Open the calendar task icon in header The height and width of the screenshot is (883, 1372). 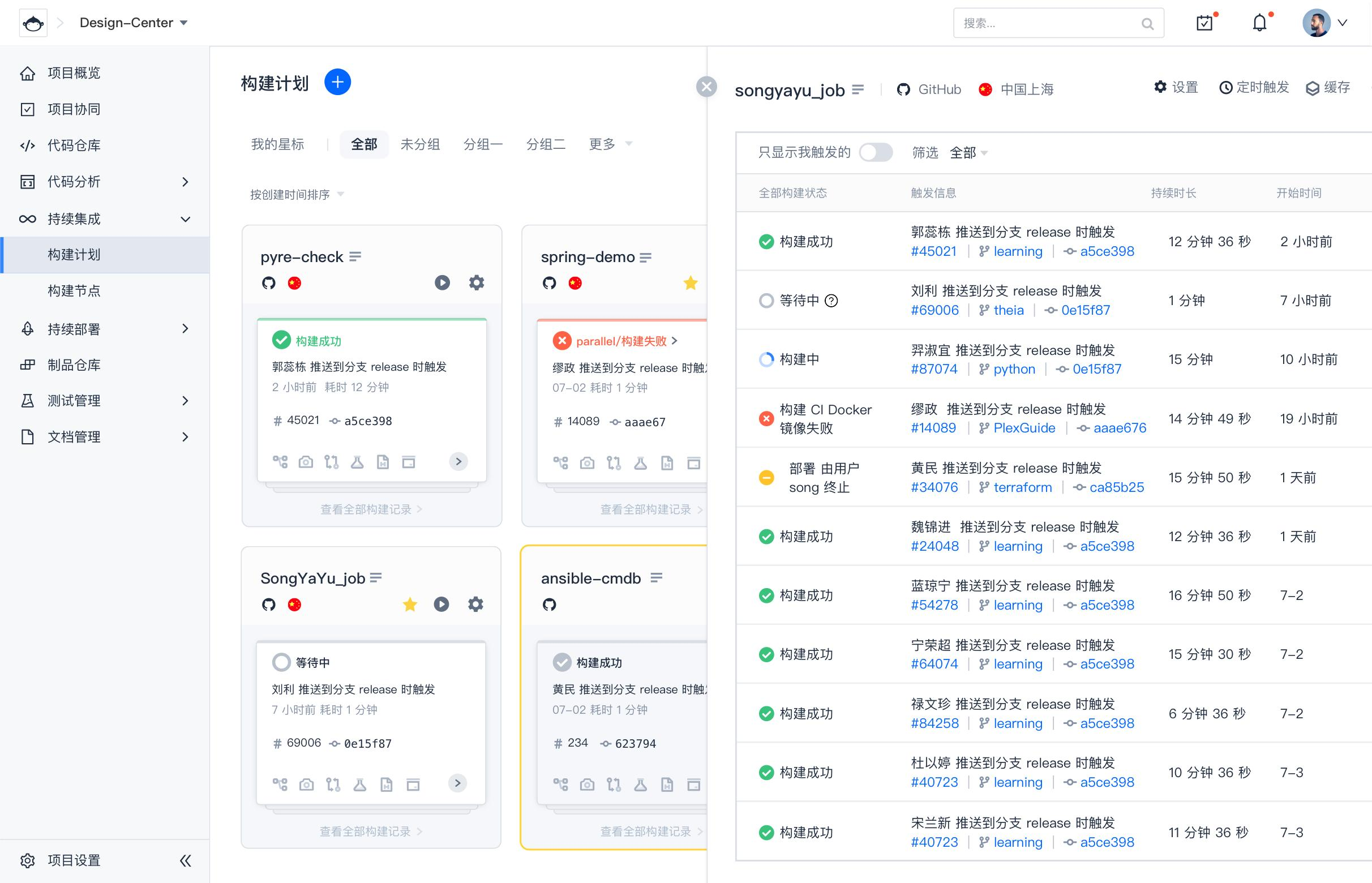point(1204,23)
